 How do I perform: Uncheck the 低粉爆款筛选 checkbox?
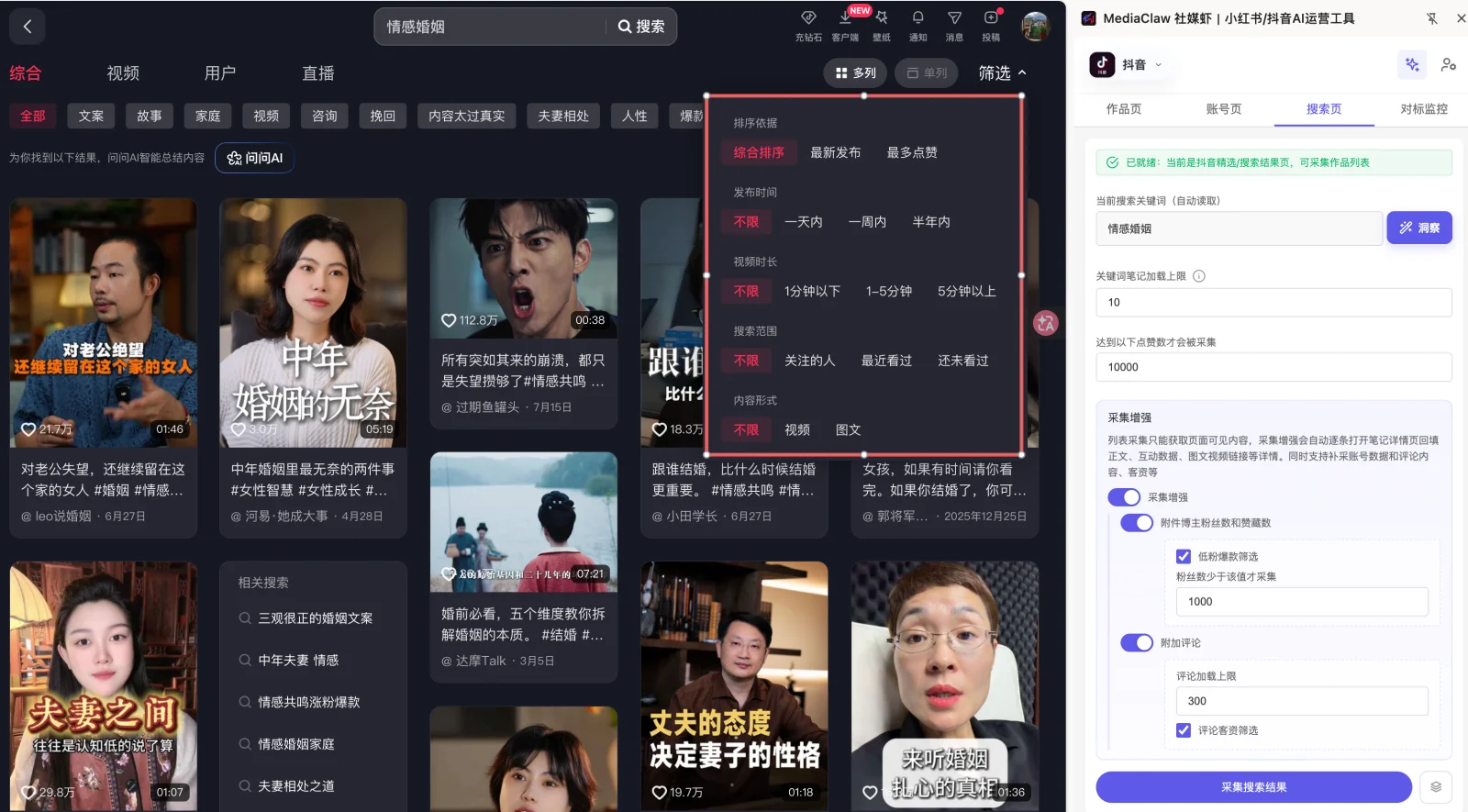[1184, 557]
